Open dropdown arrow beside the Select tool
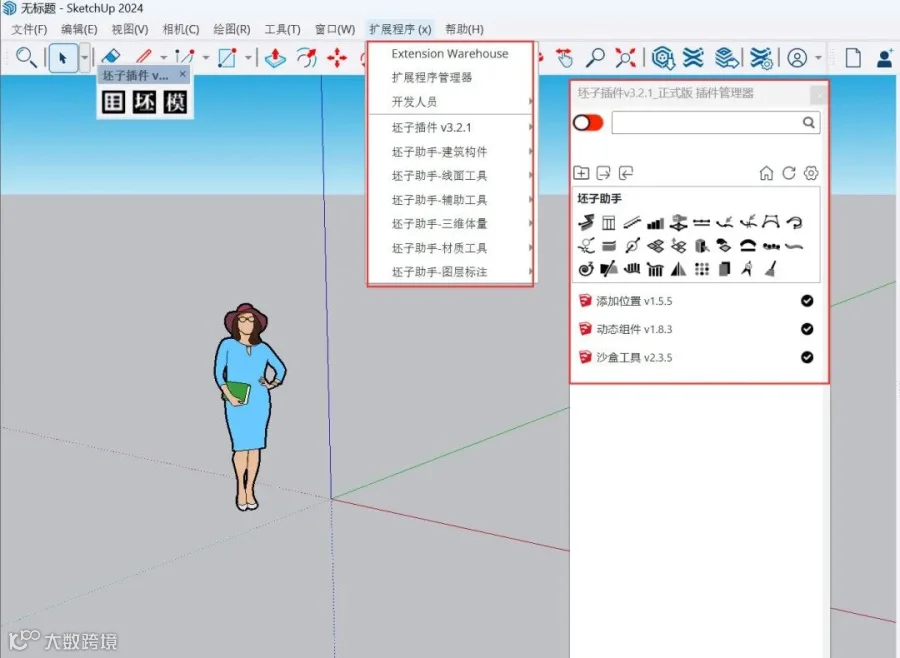This screenshot has height=658, width=900. (84, 57)
